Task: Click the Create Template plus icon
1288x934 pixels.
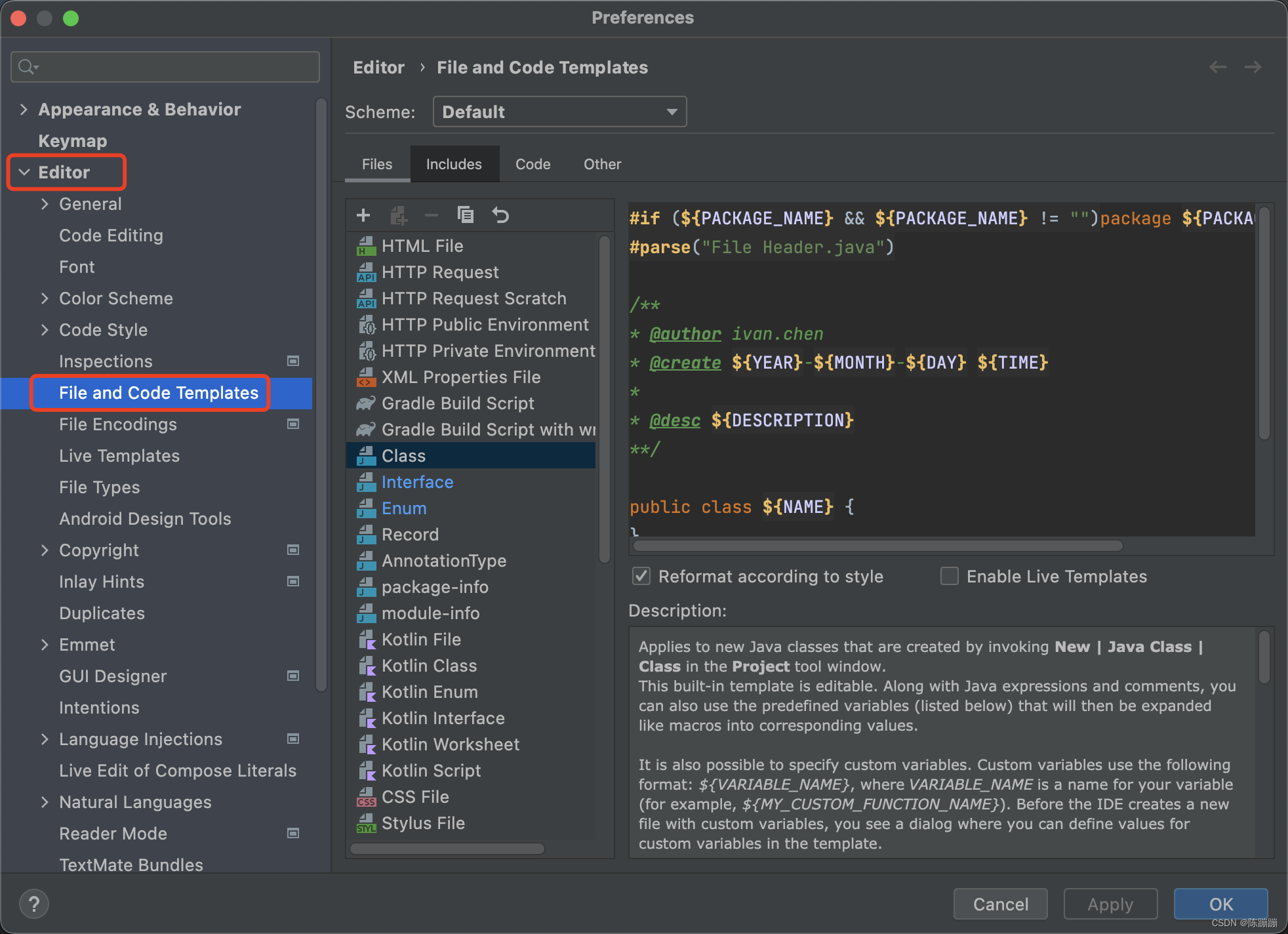Action: [363, 215]
